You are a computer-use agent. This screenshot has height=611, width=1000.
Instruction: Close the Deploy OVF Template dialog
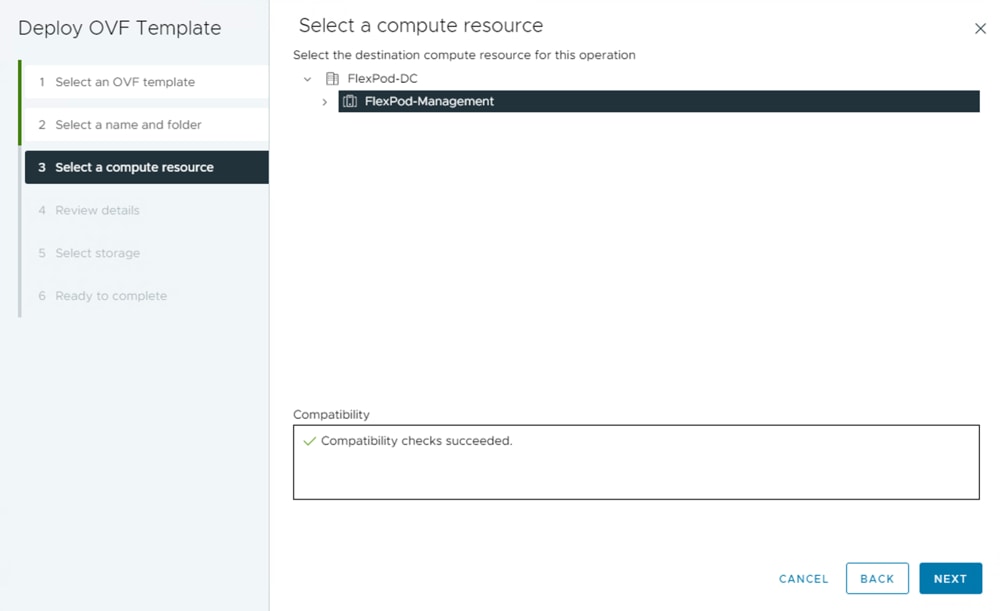coord(980,29)
